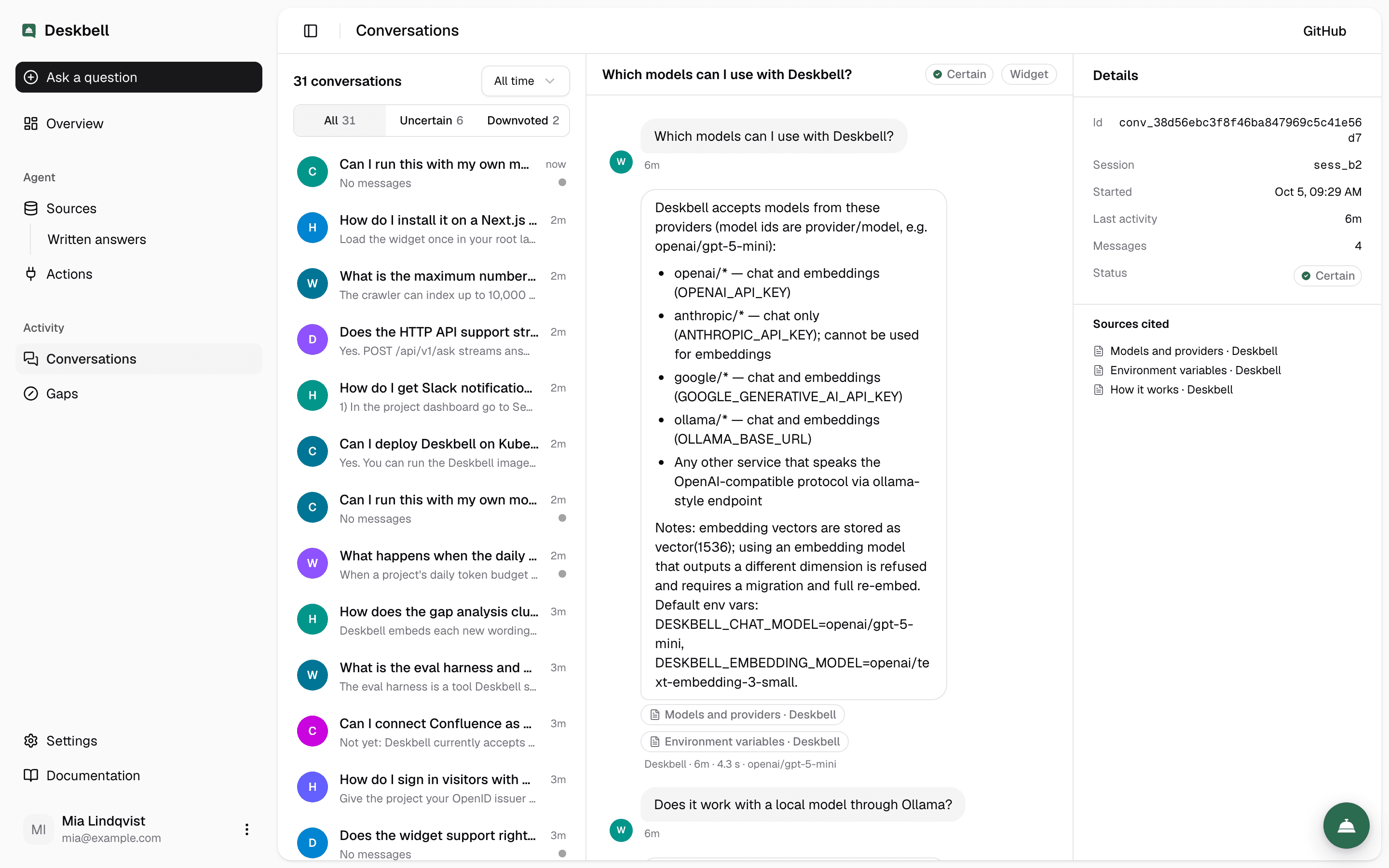This screenshot has height=868, width=1389.
Task: Click Mia Lindqvist account name
Action: point(103,821)
